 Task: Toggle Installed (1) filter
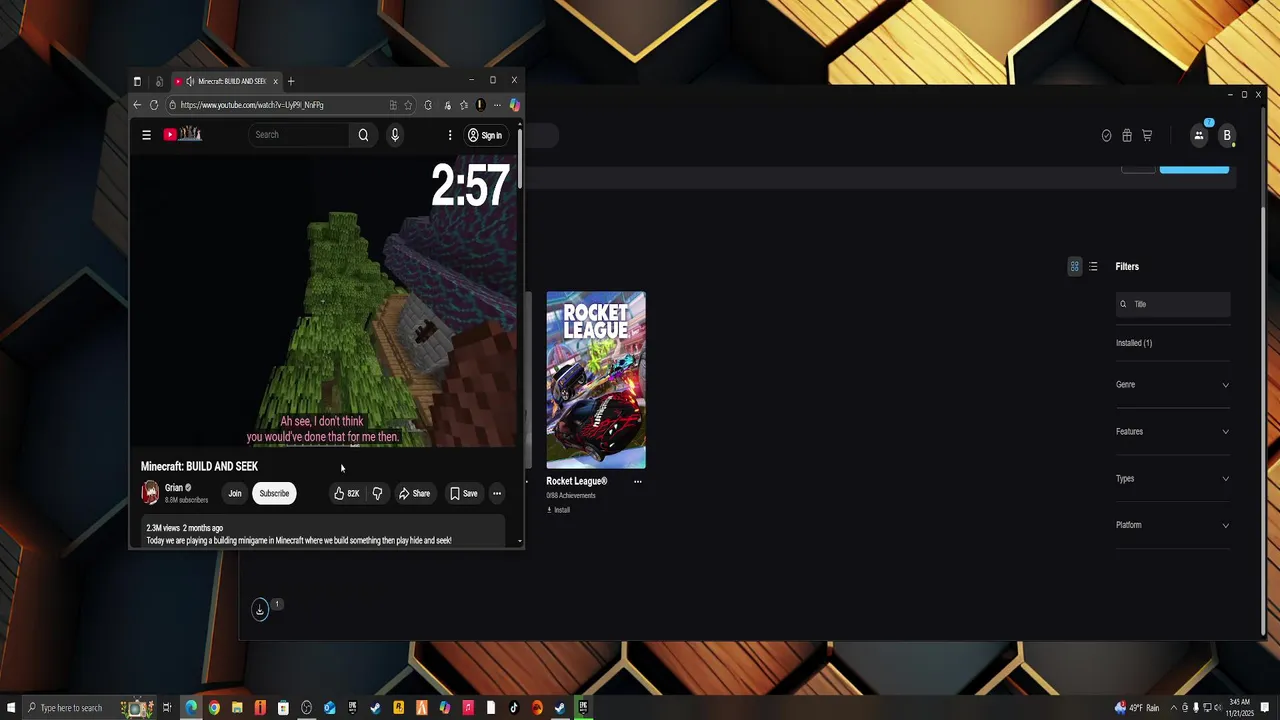point(1134,343)
